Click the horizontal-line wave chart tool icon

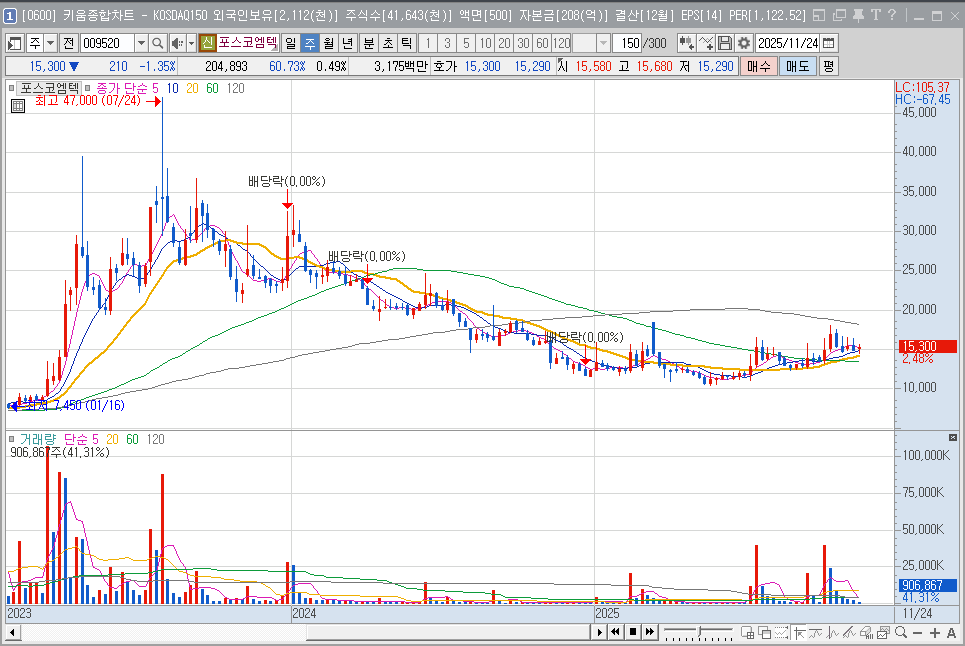click(x=816, y=632)
